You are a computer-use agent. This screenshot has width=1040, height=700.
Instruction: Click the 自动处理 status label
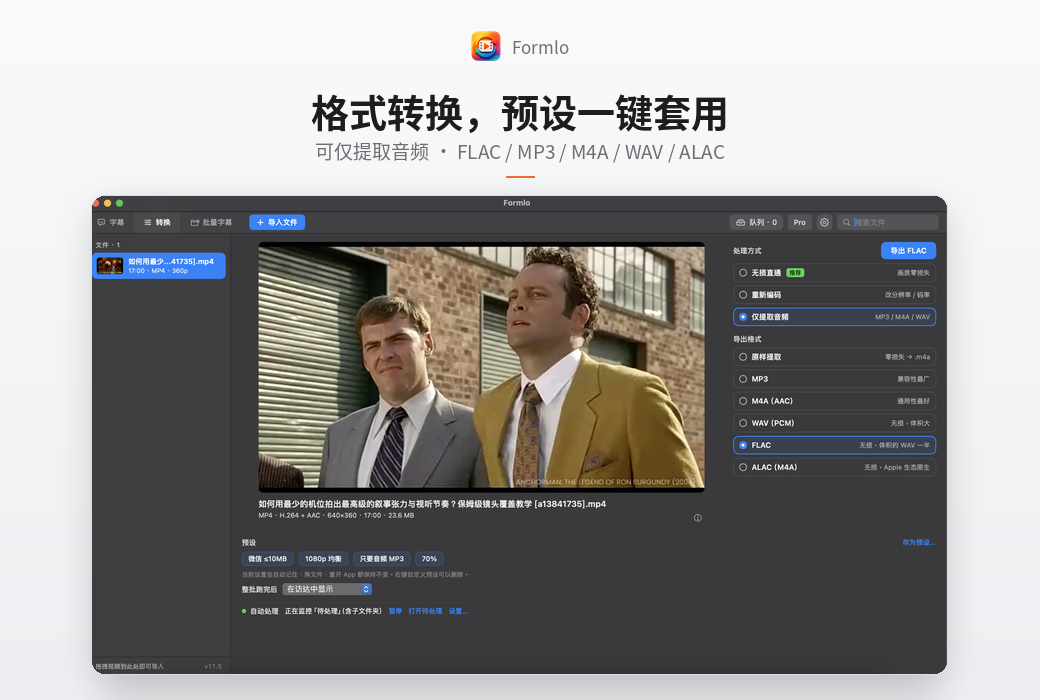coord(264,611)
